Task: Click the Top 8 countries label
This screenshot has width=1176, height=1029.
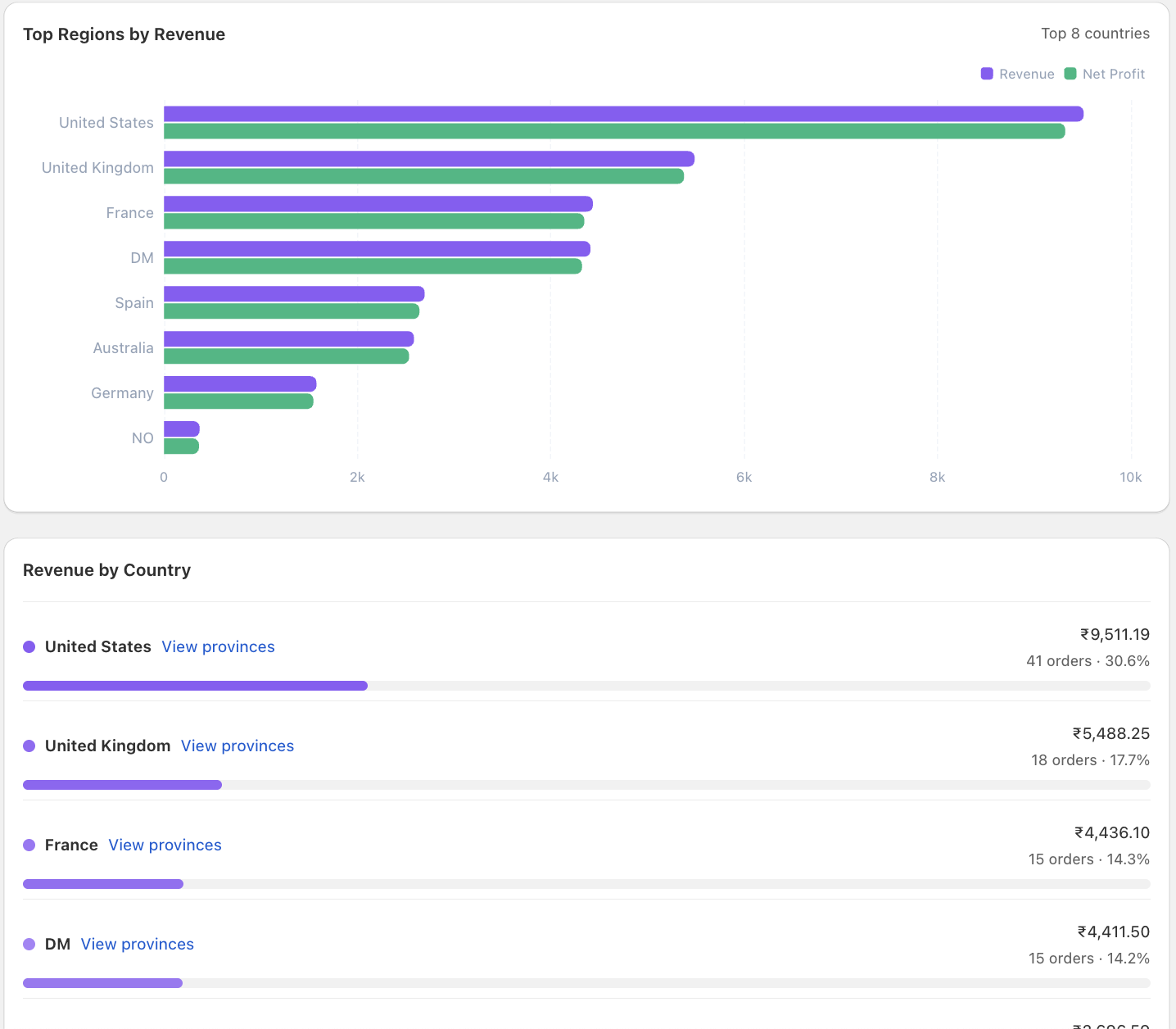Action: pyautogui.click(x=1095, y=34)
